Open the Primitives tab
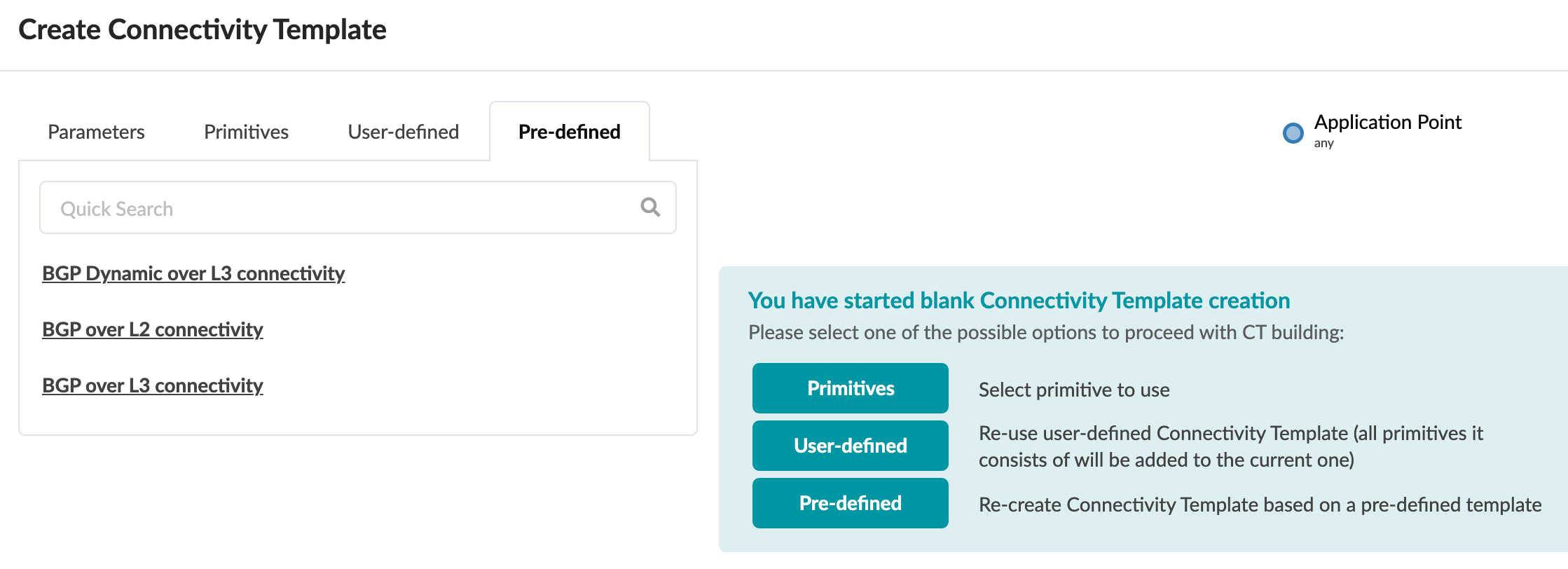Image resolution: width=1568 pixels, height=569 pixels. (246, 132)
